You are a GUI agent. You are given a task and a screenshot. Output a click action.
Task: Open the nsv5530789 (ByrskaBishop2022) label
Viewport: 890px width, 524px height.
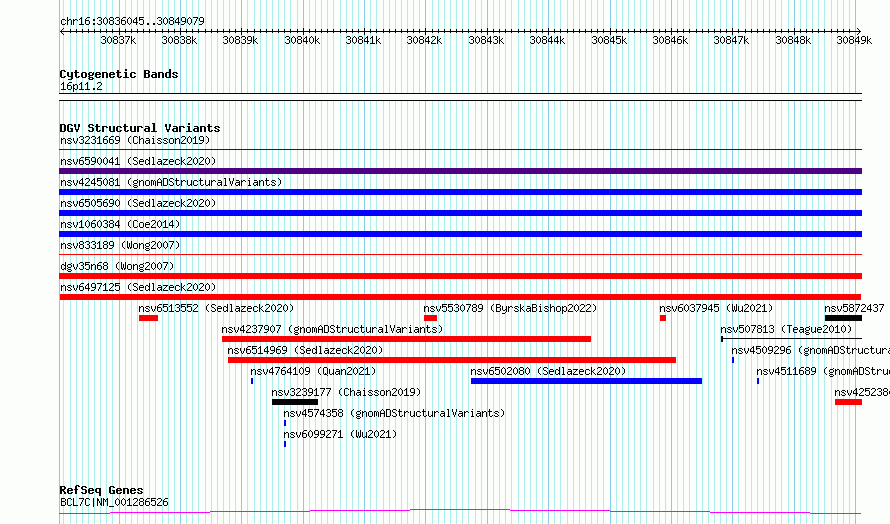click(510, 308)
